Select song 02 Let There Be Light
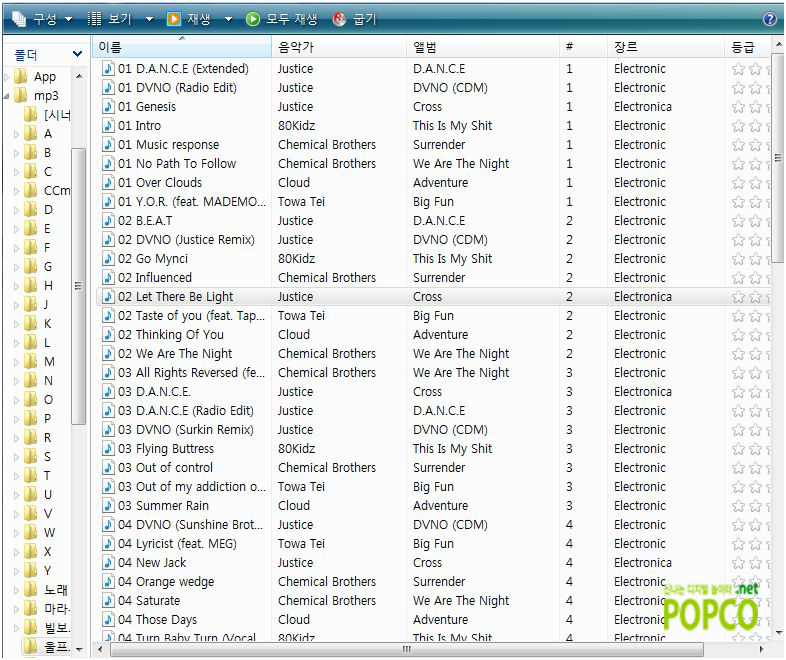Image resolution: width=786 pixels, height=660 pixels. tap(175, 297)
